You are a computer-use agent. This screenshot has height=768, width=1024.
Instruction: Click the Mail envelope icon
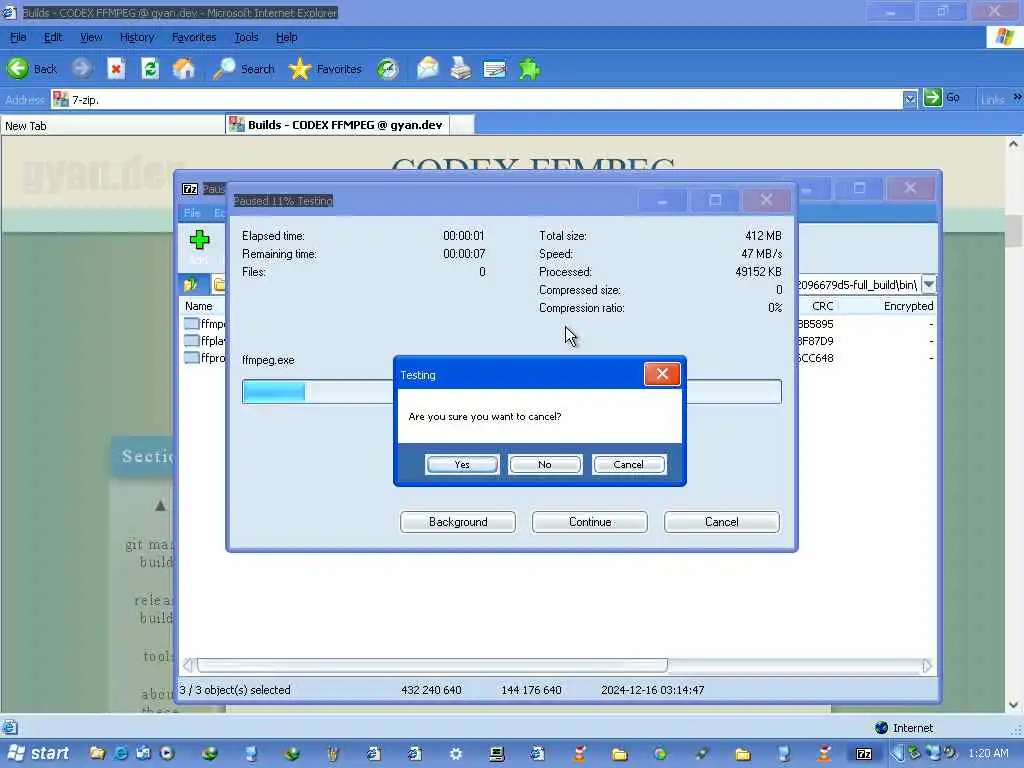[x=428, y=69]
